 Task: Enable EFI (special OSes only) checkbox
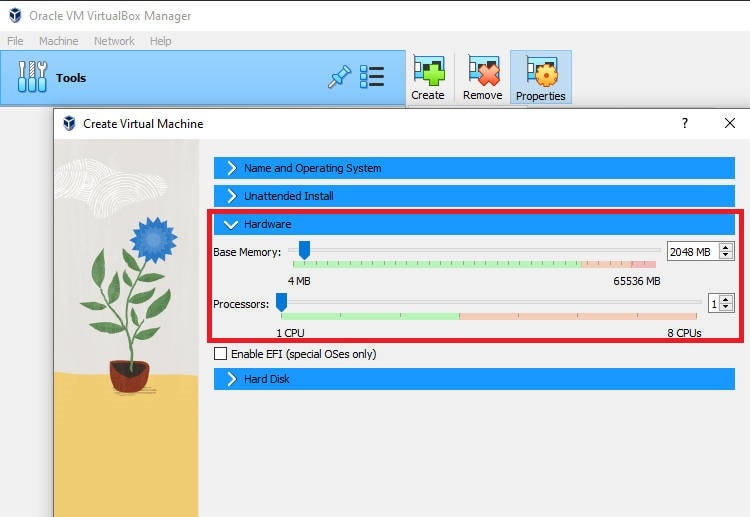[221, 354]
